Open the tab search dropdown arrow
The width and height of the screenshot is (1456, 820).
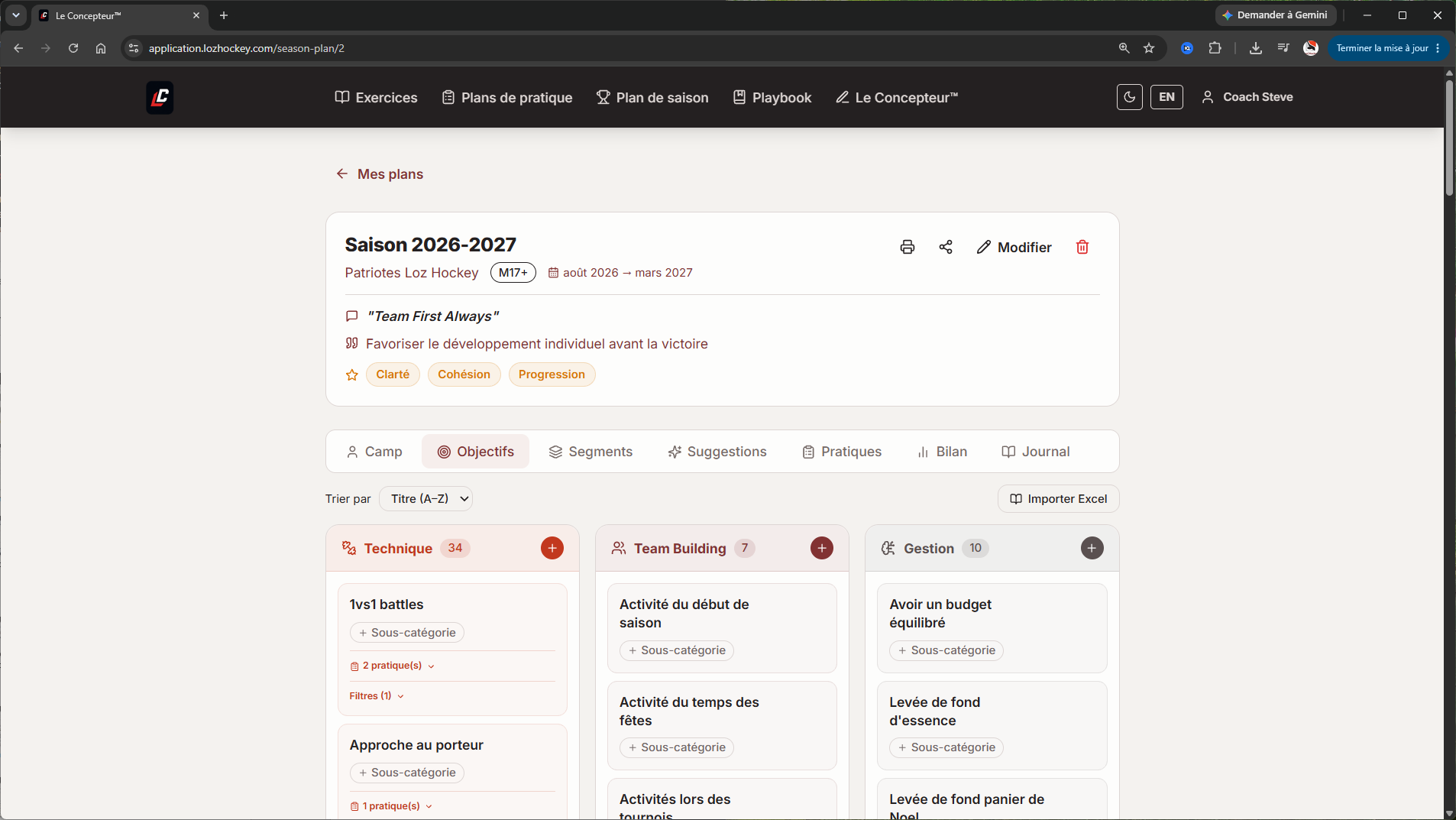(16, 15)
